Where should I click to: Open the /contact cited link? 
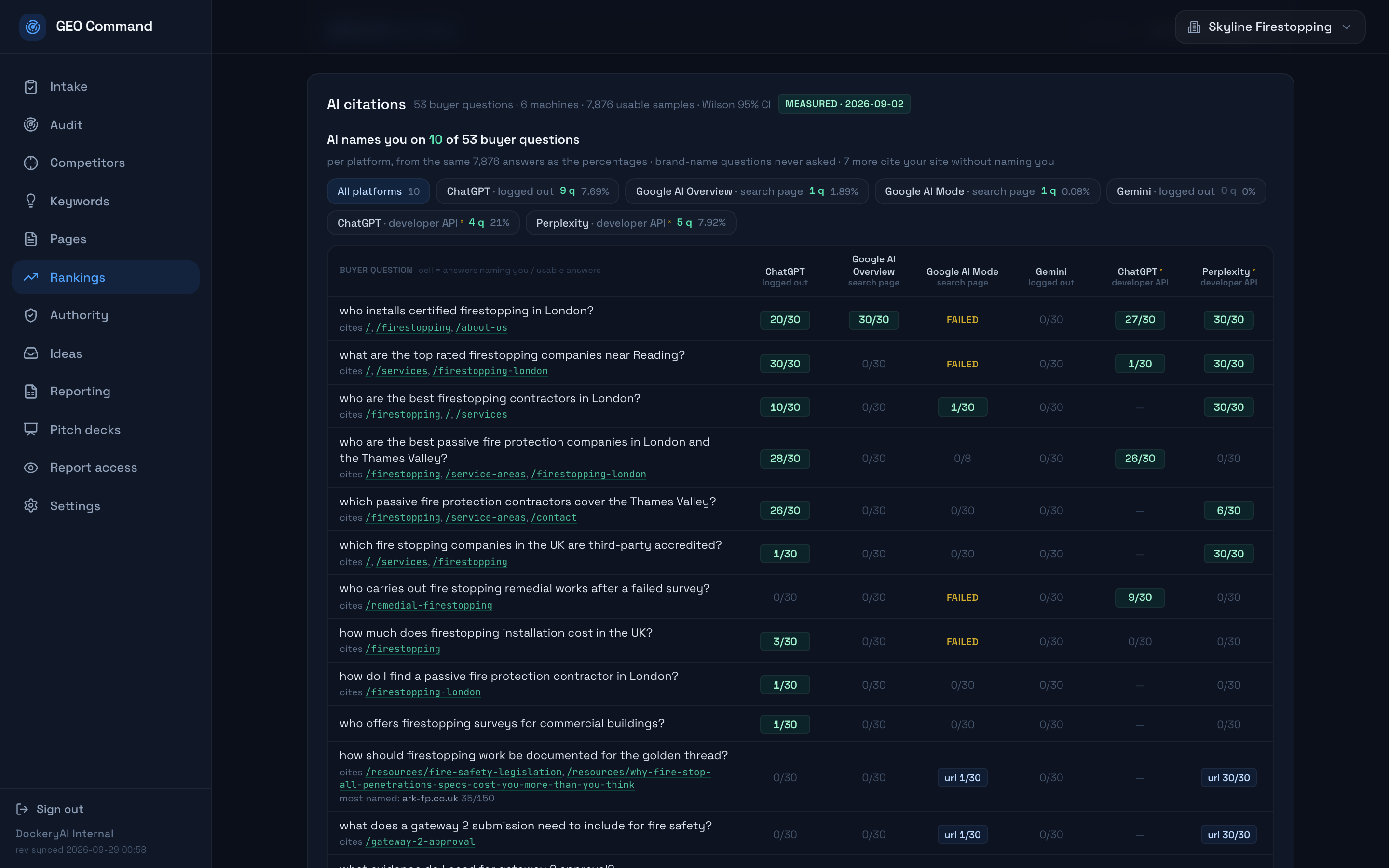click(x=553, y=518)
